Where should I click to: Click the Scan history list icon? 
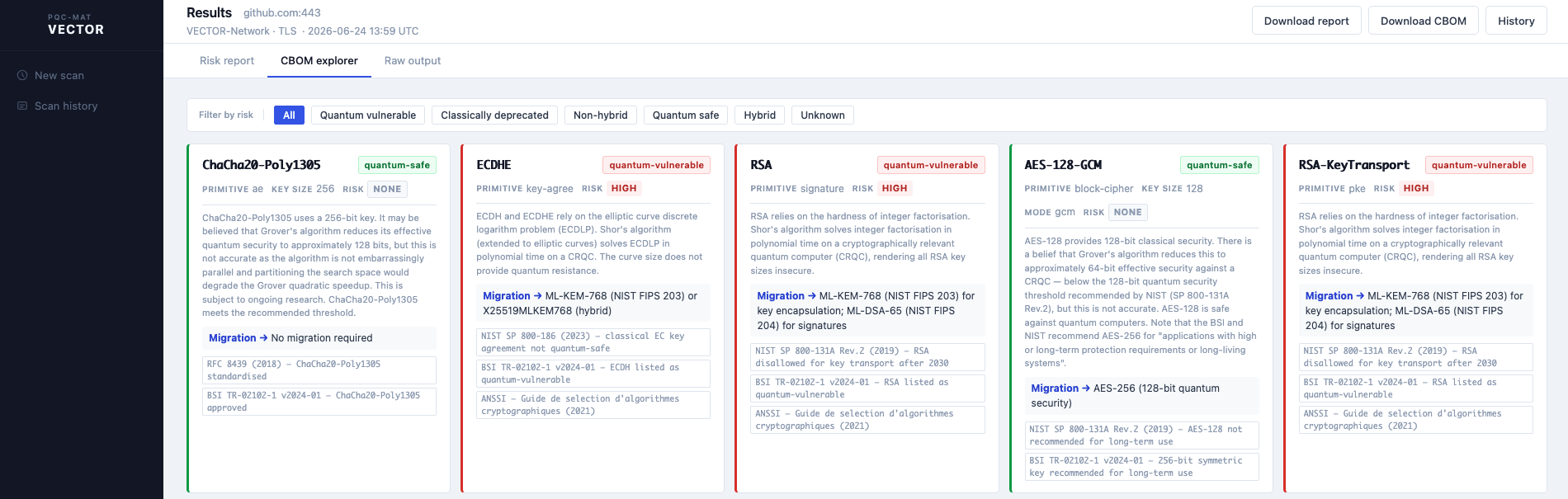(22, 106)
